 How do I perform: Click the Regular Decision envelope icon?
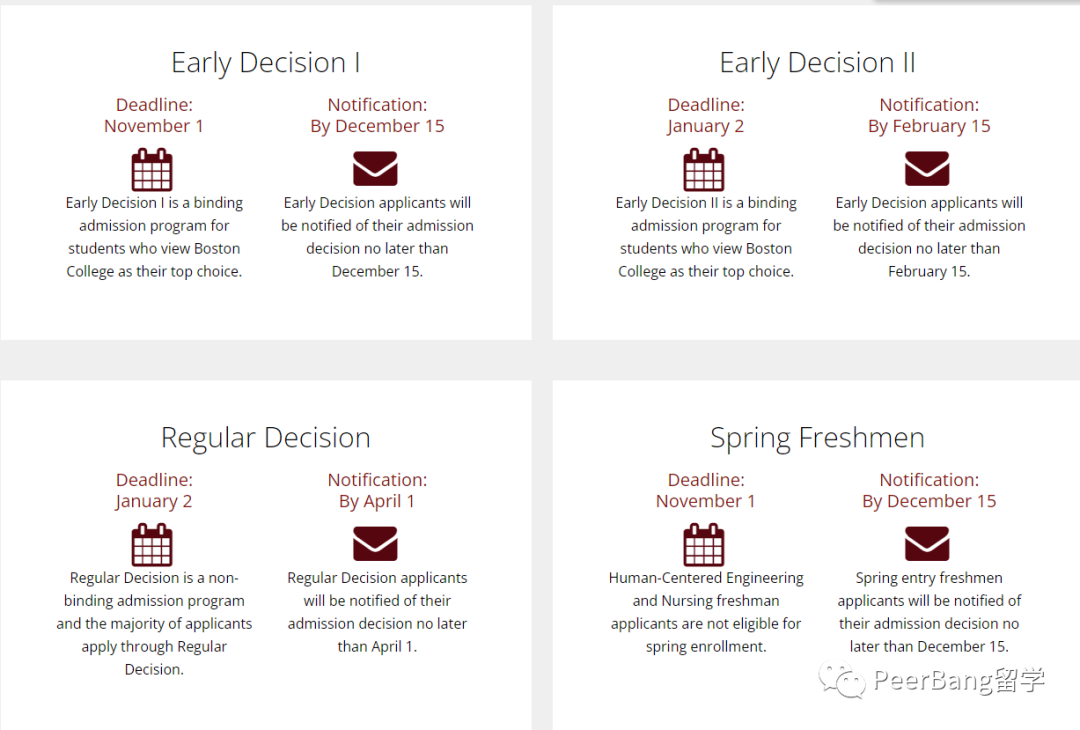pos(375,543)
